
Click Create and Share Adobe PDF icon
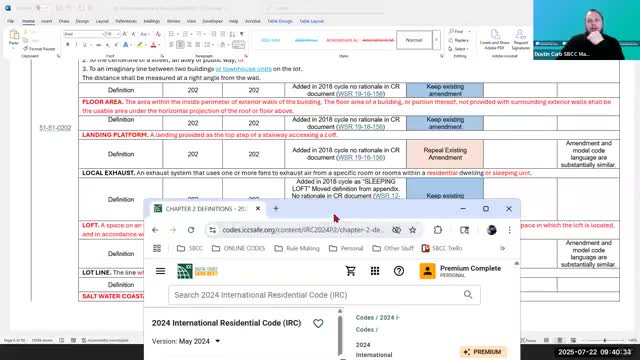coord(495,39)
